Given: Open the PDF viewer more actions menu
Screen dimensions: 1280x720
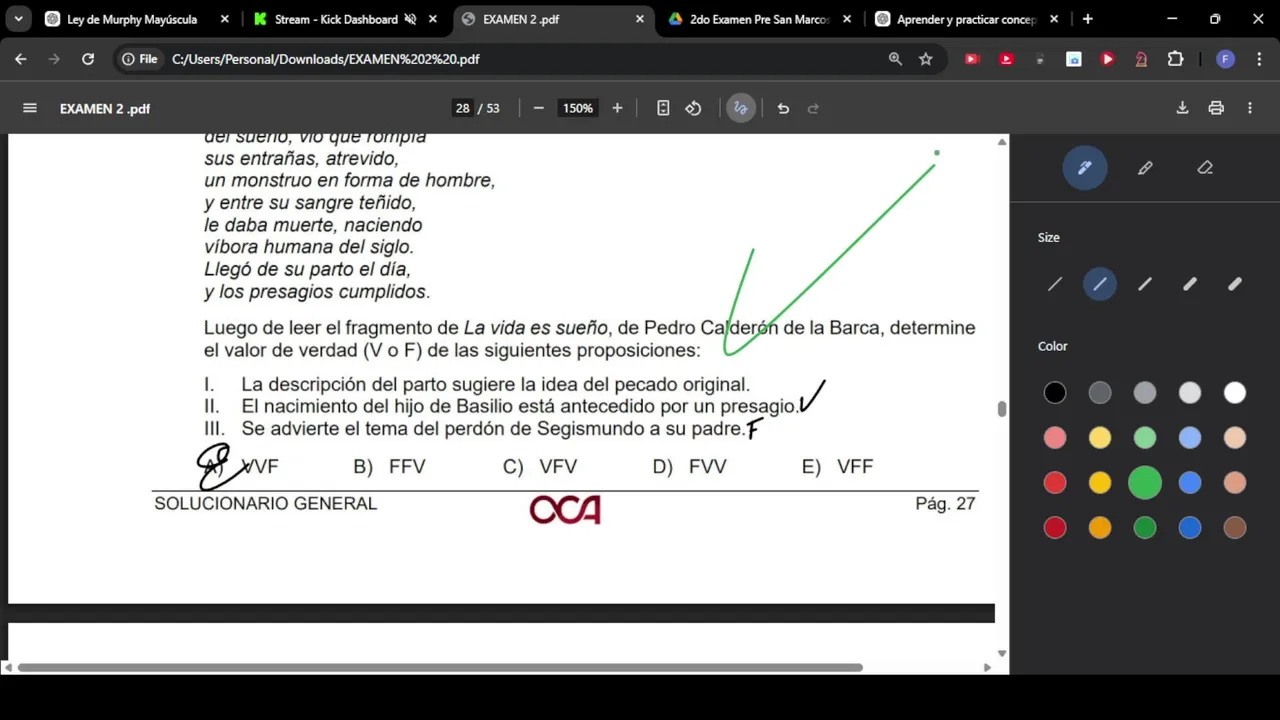Looking at the screenshot, I should tap(1250, 108).
